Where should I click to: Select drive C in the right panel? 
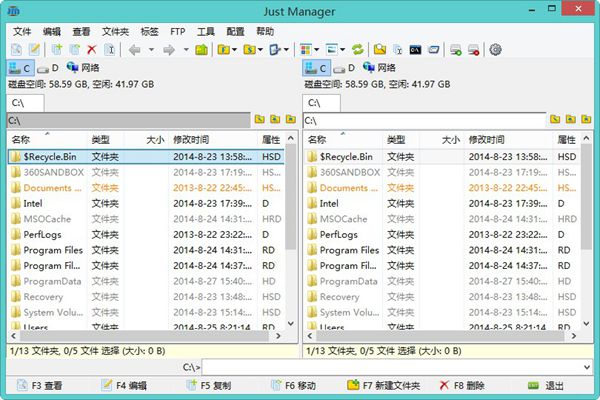(x=316, y=68)
